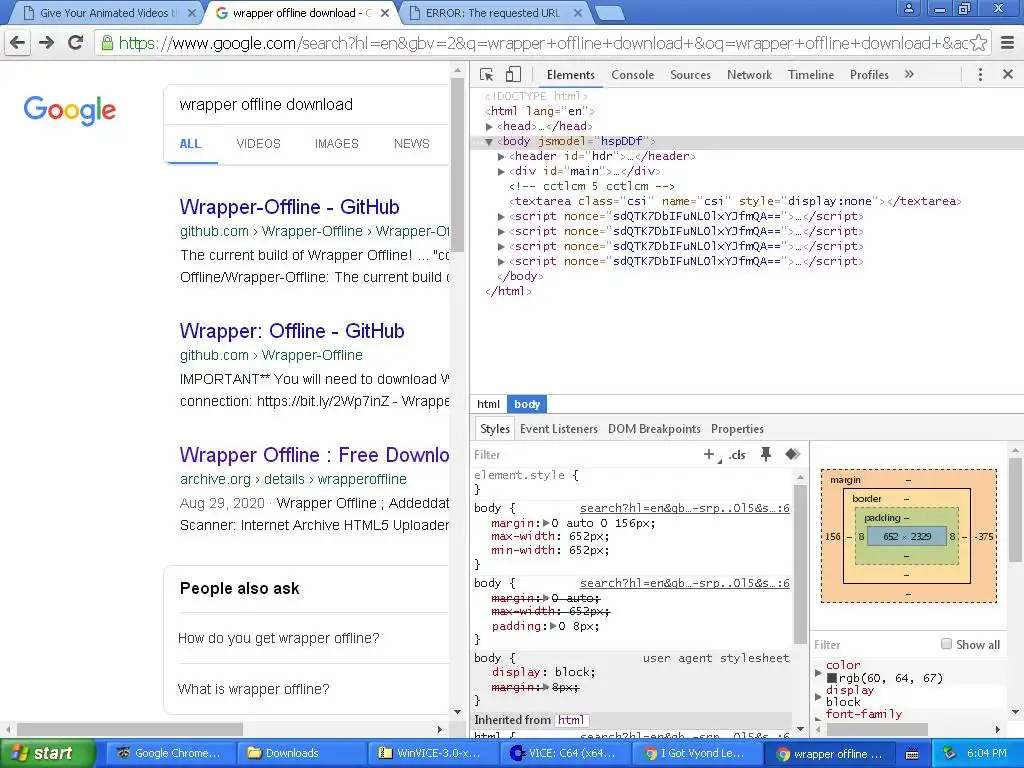Open first body rule stylesheet source link

pos(684,508)
